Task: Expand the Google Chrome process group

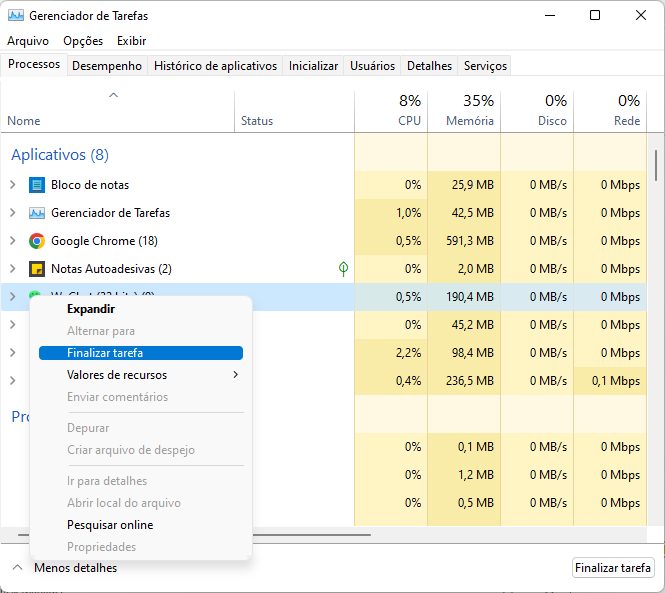Action: (x=12, y=241)
